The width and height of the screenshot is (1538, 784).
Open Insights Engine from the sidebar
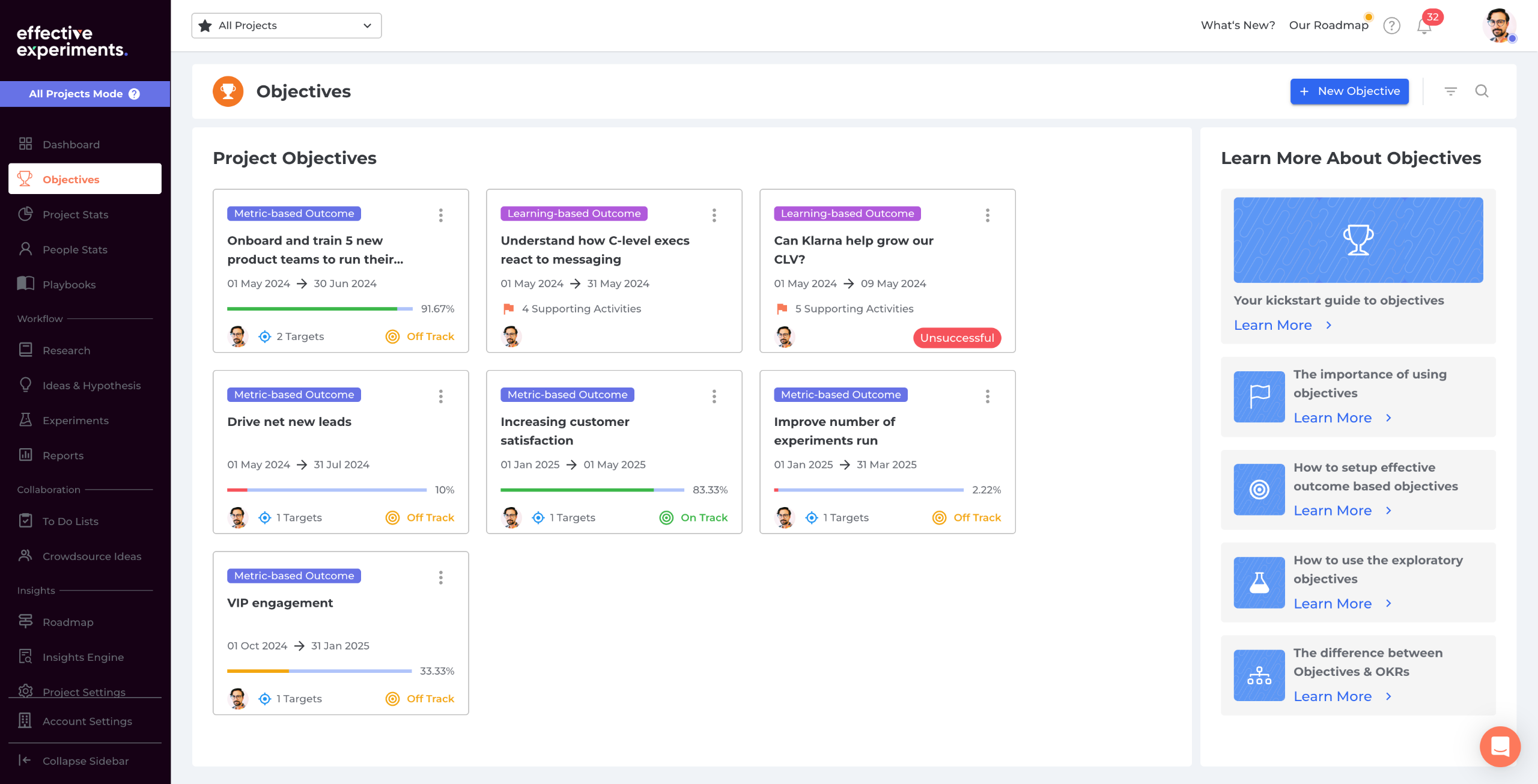coord(83,657)
